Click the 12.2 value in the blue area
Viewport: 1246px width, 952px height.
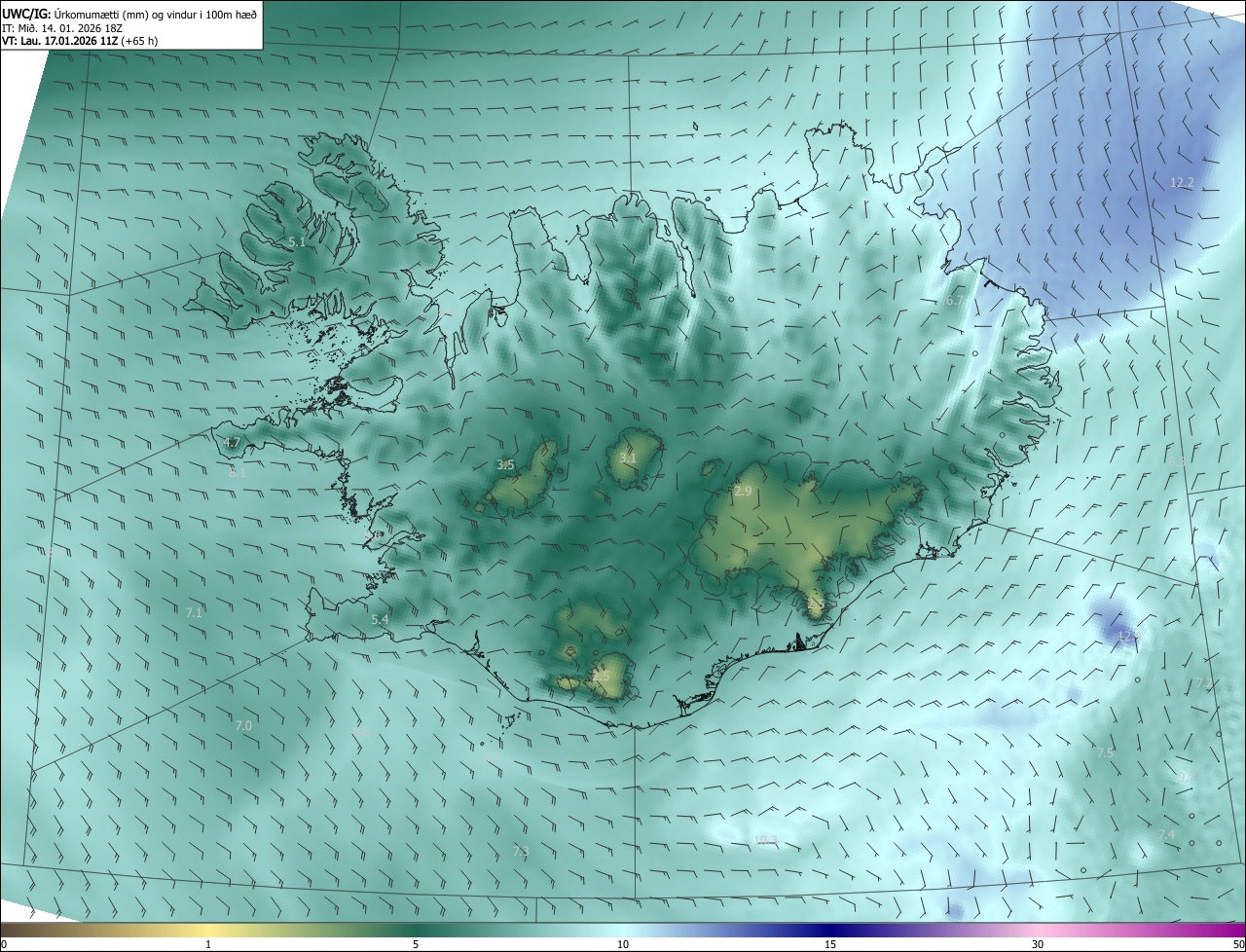pos(1182,183)
